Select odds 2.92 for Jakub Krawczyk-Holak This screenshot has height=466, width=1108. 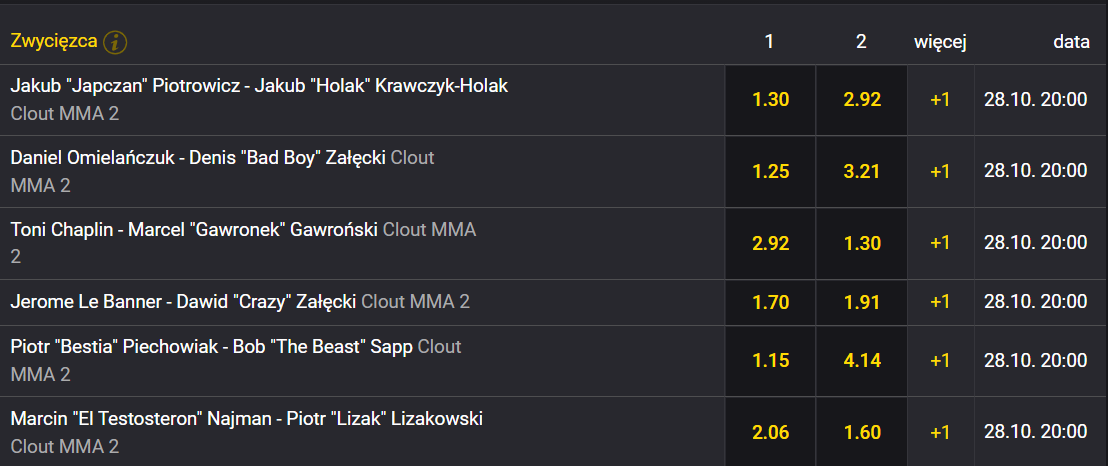pyautogui.click(x=861, y=100)
